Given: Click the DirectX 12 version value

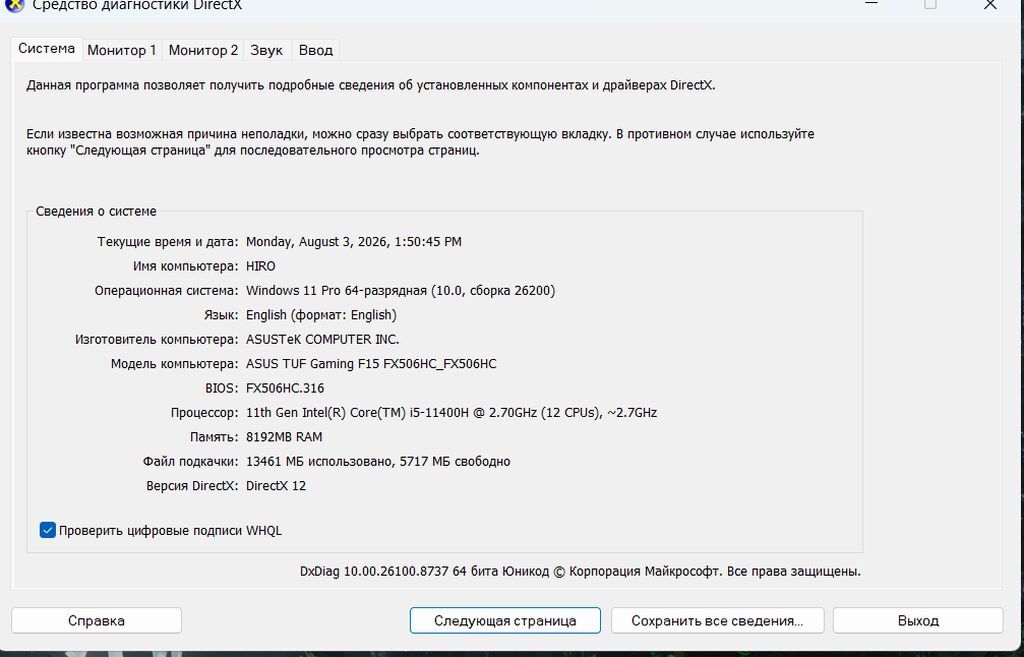Looking at the screenshot, I should pos(276,486).
